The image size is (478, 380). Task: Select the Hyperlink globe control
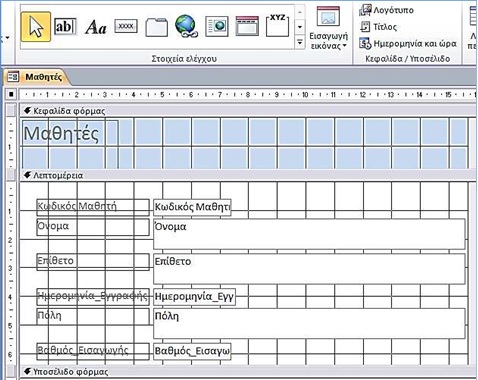coord(186,26)
